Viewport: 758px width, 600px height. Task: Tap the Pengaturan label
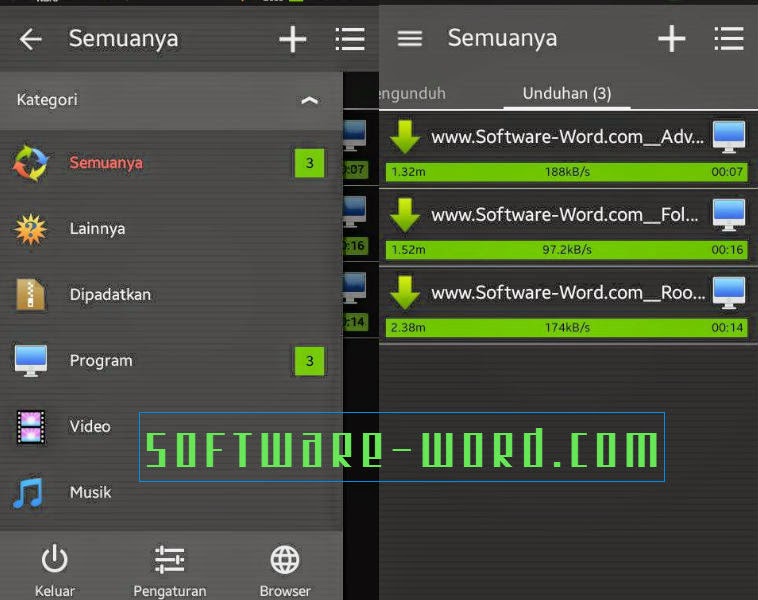tap(170, 591)
